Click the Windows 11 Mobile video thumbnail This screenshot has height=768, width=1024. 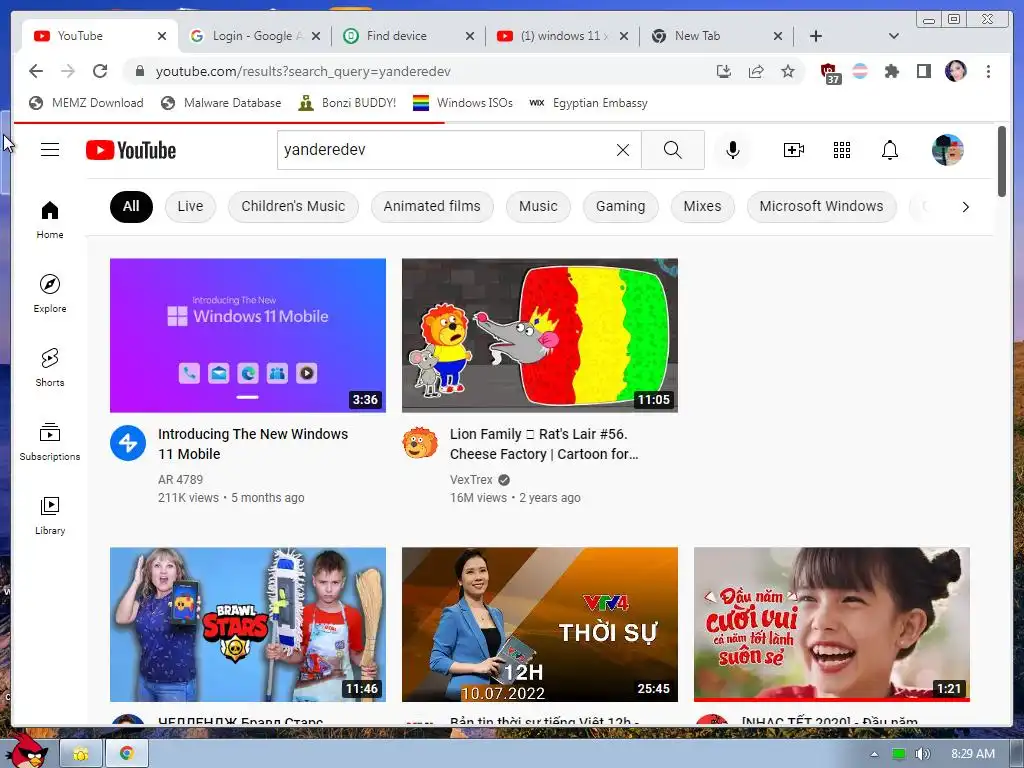(x=248, y=336)
